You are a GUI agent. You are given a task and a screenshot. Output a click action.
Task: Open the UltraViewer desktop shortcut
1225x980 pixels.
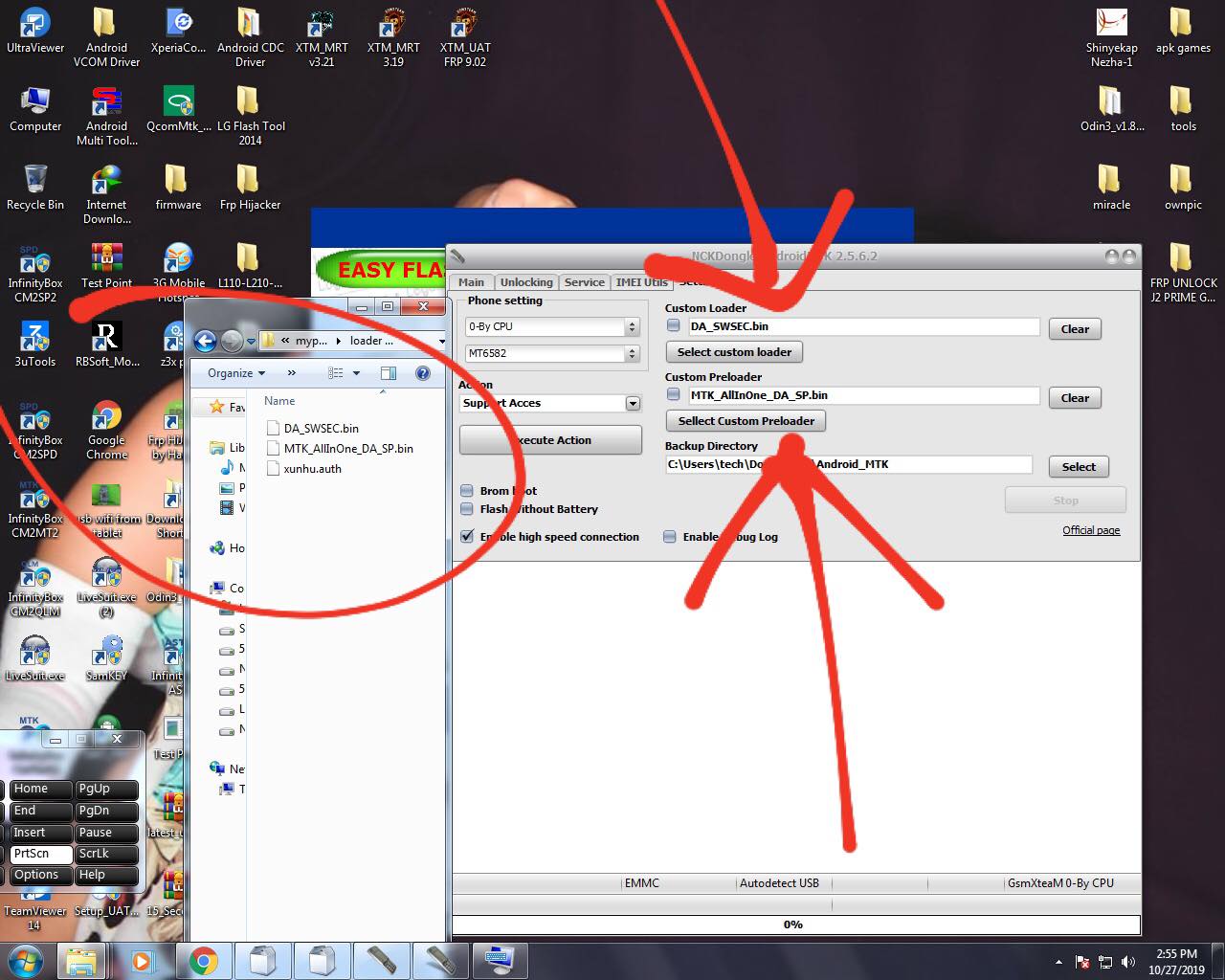[x=35, y=32]
